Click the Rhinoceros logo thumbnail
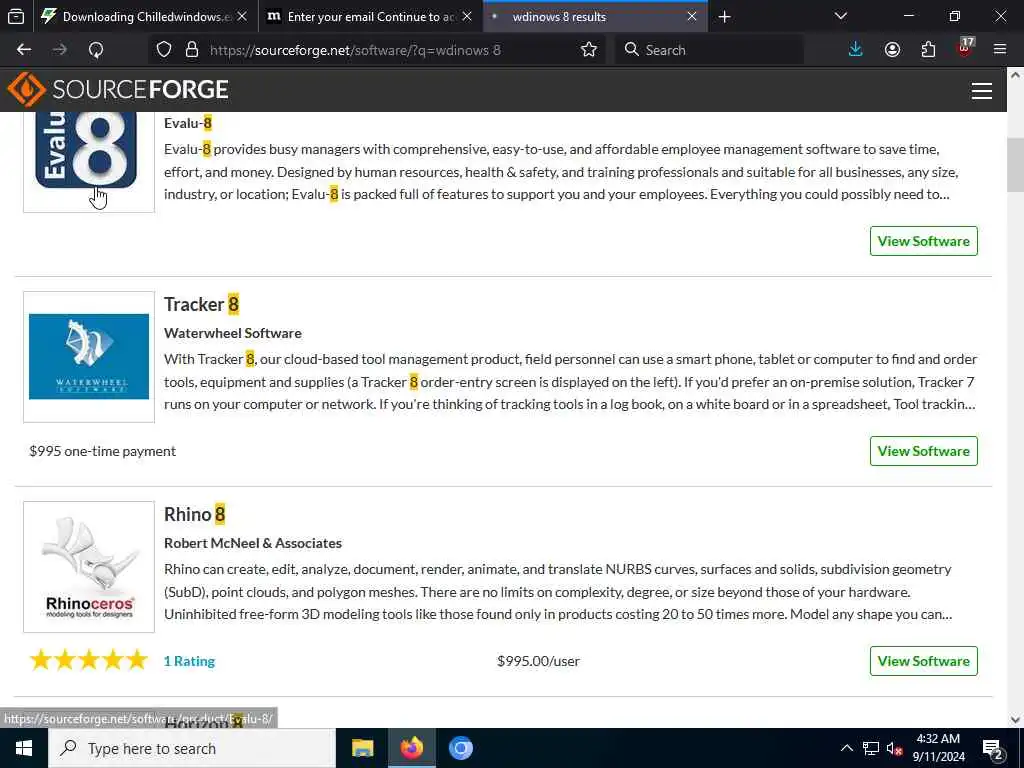 click(89, 567)
